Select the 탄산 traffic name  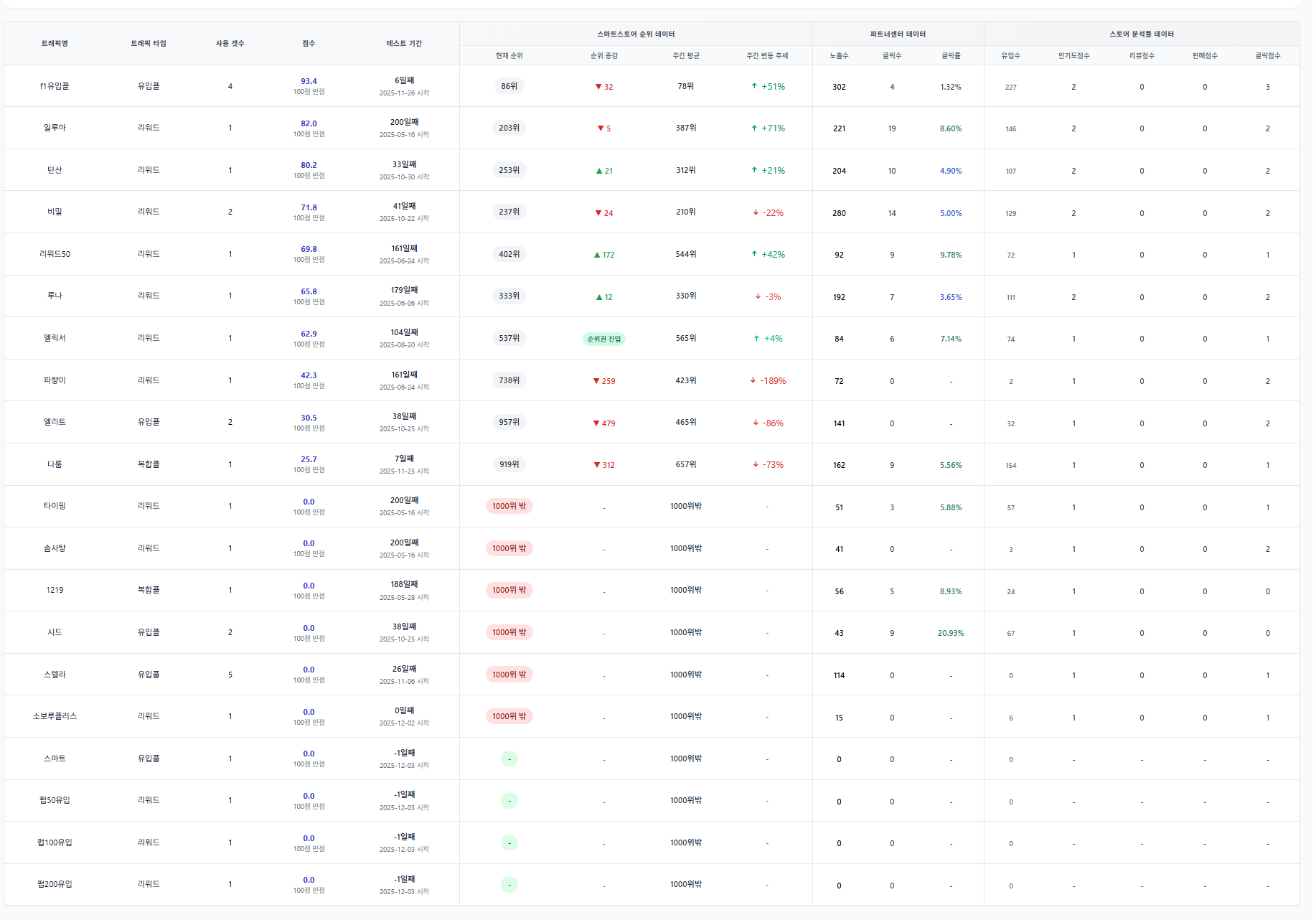click(x=55, y=170)
